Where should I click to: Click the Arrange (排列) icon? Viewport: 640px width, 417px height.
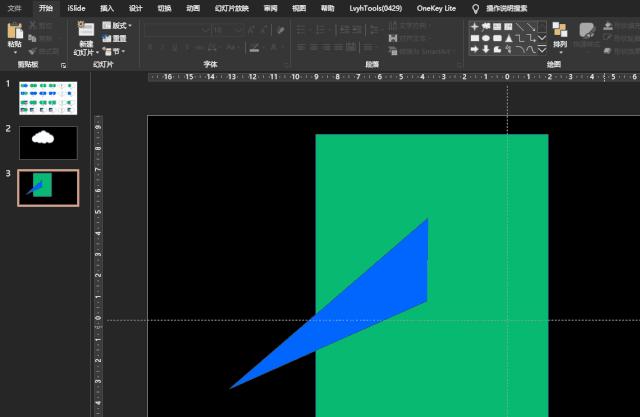pos(559,31)
